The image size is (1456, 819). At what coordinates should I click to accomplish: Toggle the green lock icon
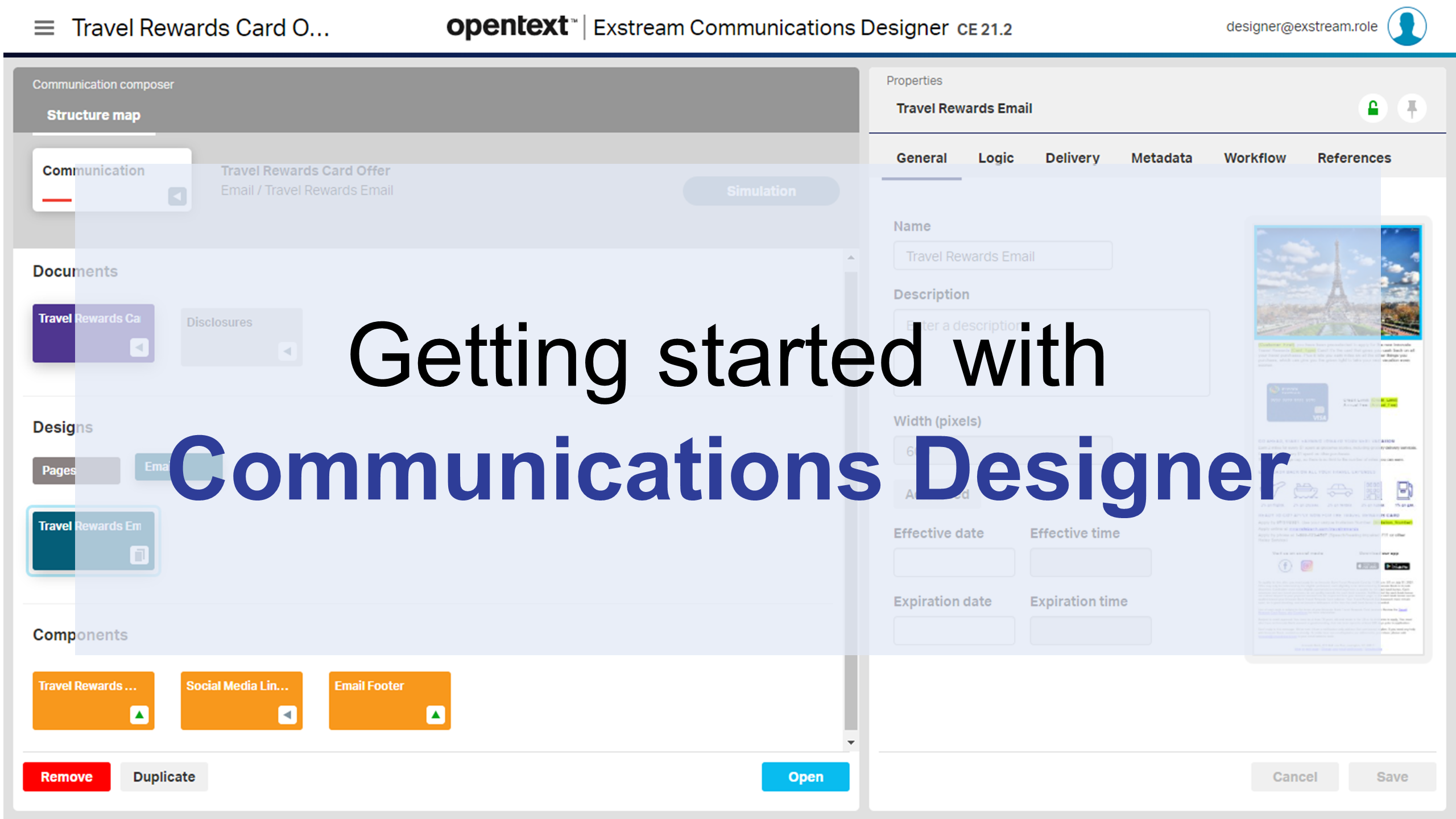tap(1373, 108)
